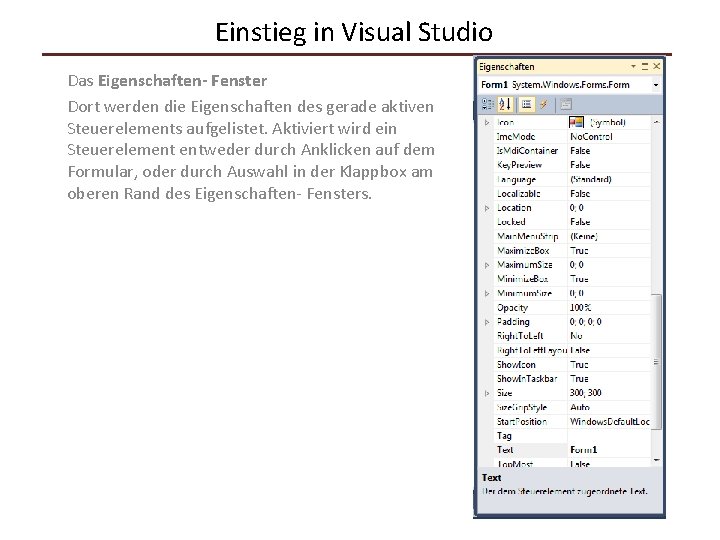Select the MaximumSize property name
720x540 pixels.
tap(524, 265)
